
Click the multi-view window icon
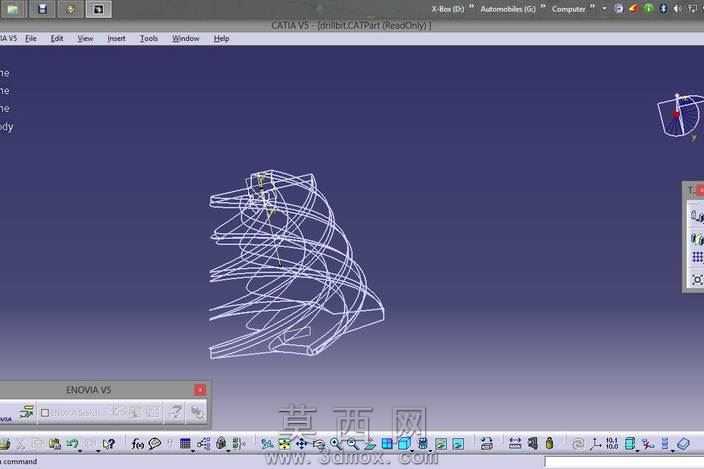(x=387, y=444)
